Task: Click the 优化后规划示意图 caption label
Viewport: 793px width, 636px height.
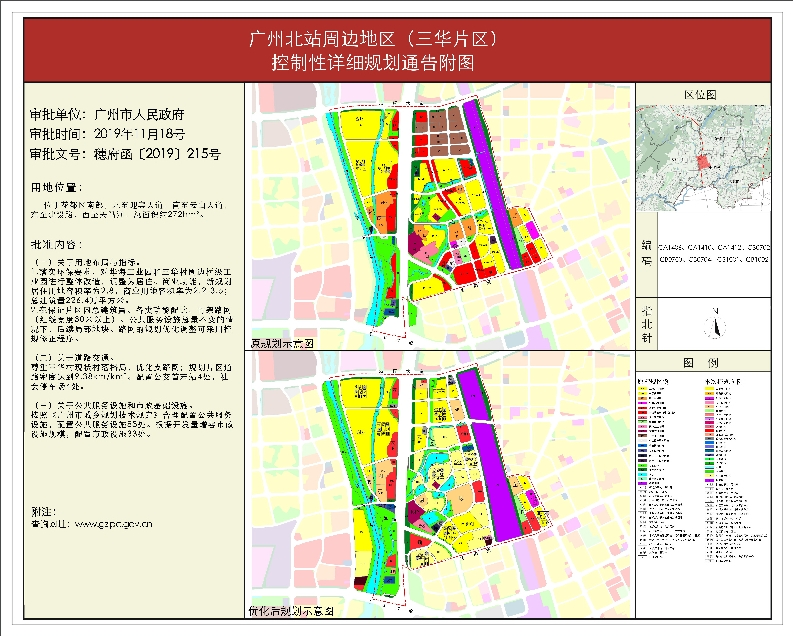Action: tap(291, 608)
